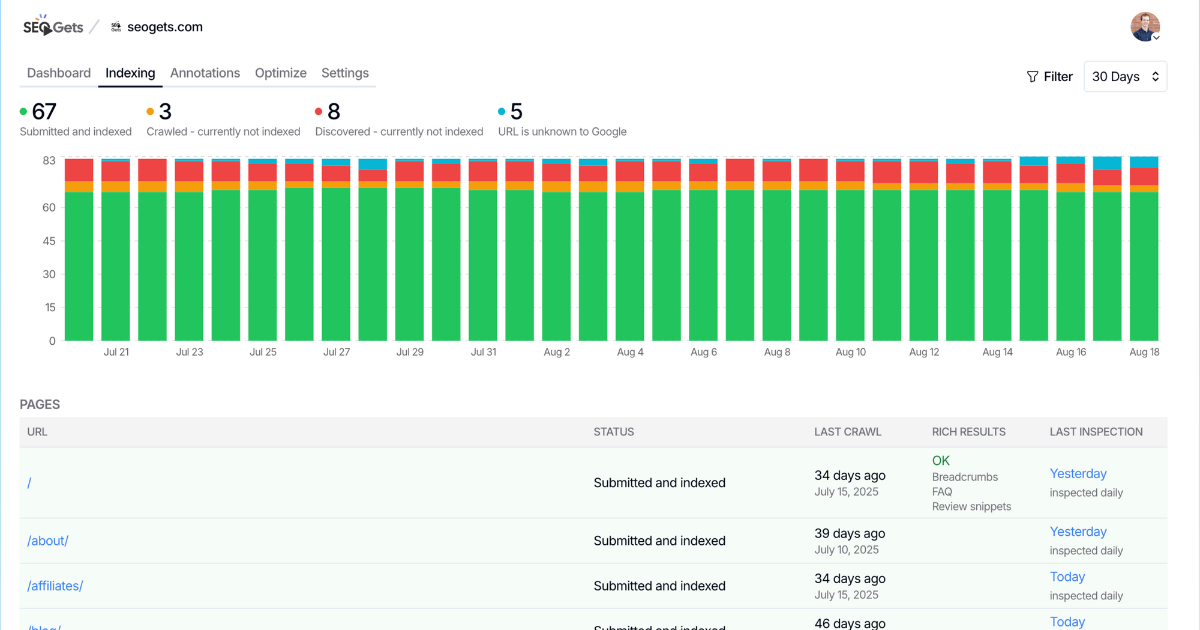Viewport: 1200px width, 630px height.
Task: Switch to the Dashboard tab
Action: coord(58,73)
